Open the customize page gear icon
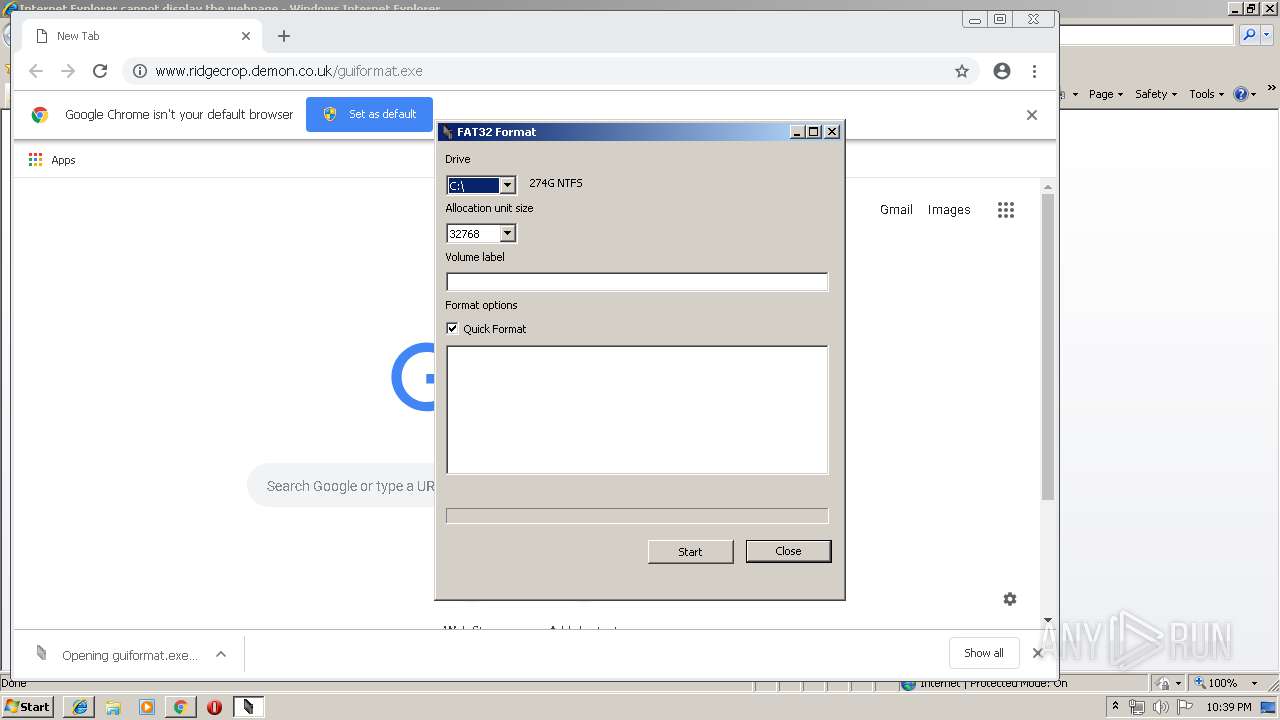 pos(1010,599)
